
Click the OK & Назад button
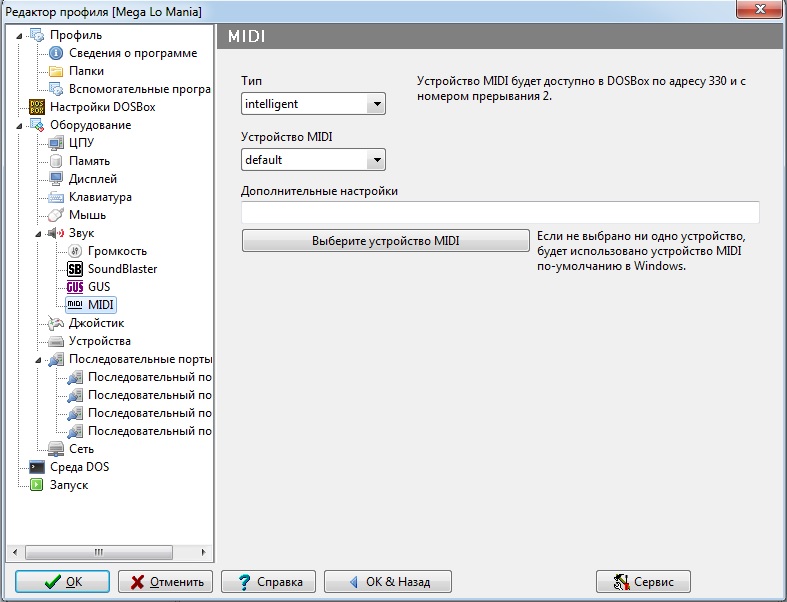point(388,581)
